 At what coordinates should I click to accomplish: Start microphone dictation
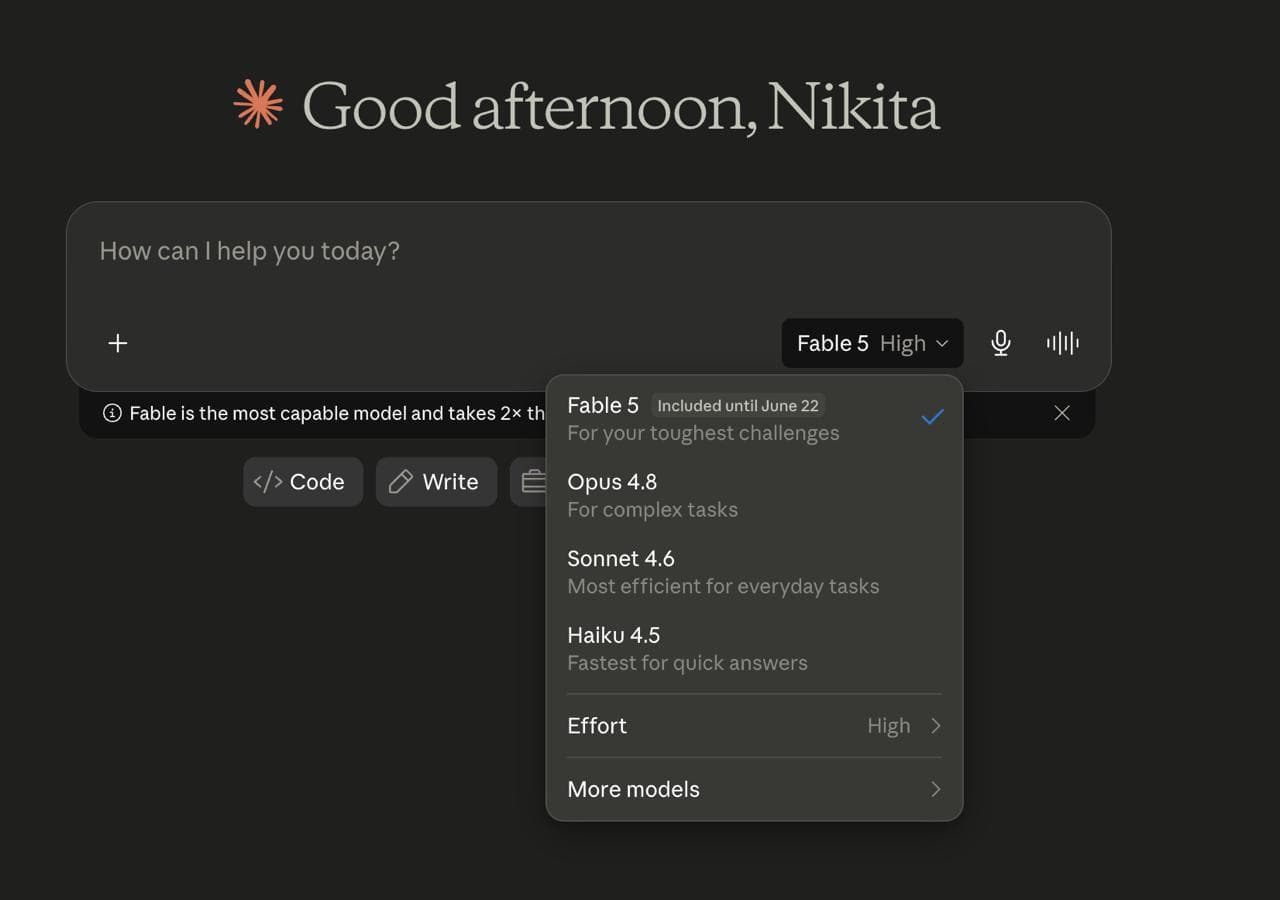coord(1000,343)
